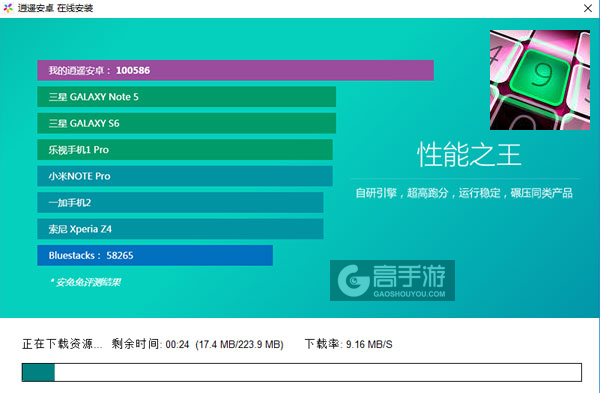Select the 三星 GALAXY S6 bar

[186, 123]
